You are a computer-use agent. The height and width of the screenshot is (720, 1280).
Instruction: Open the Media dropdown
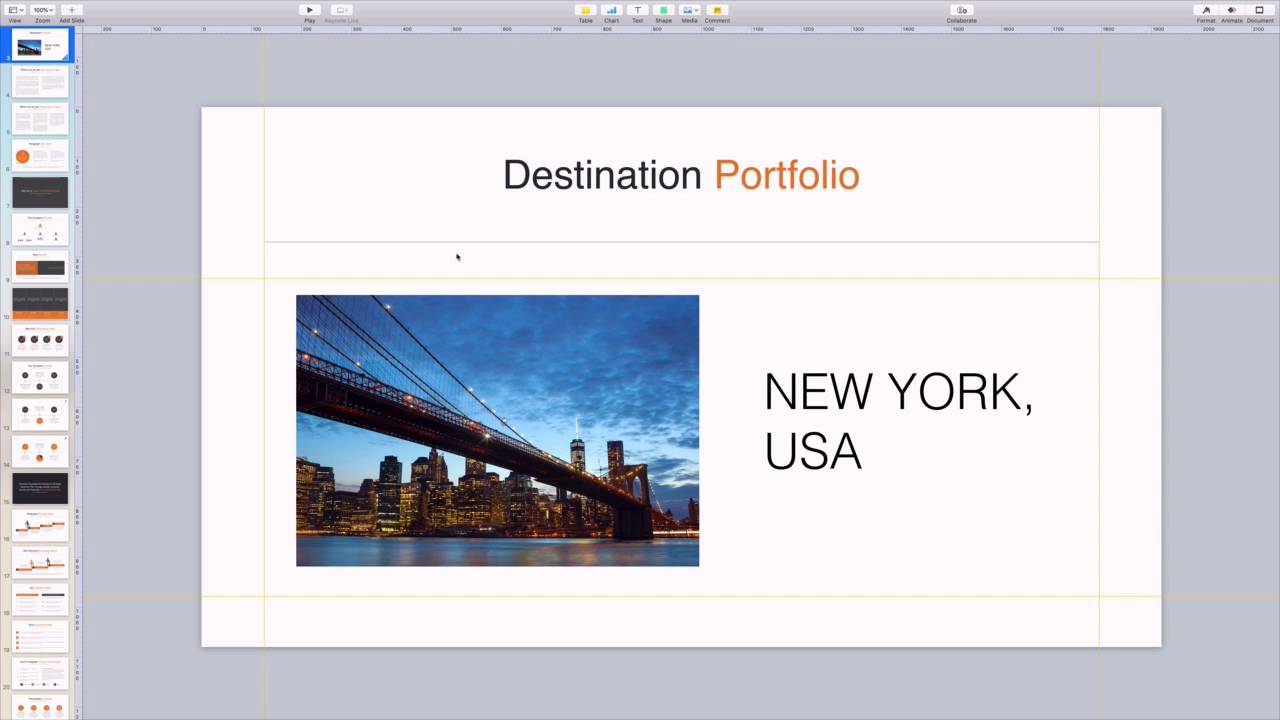(689, 10)
